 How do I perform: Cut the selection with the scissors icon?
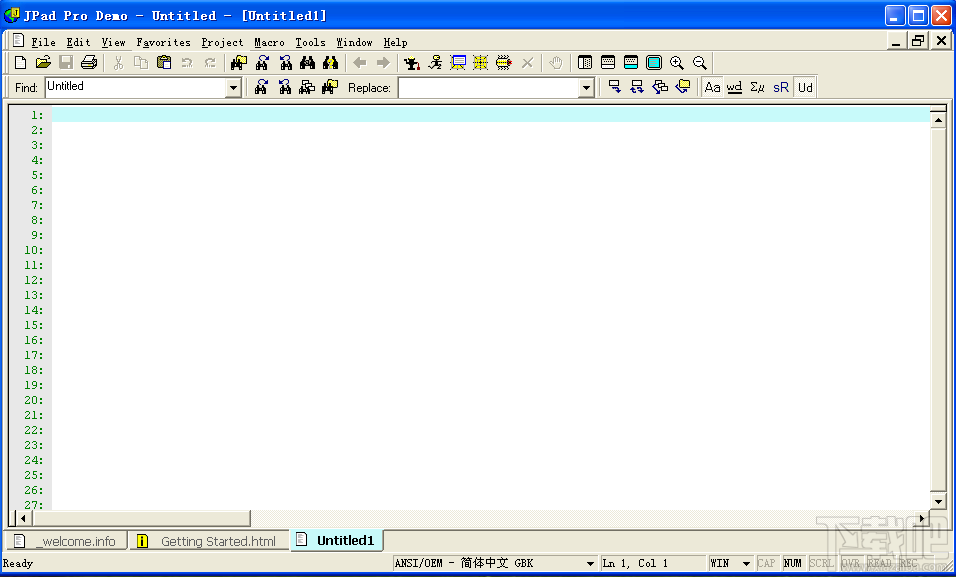tap(118, 63)
